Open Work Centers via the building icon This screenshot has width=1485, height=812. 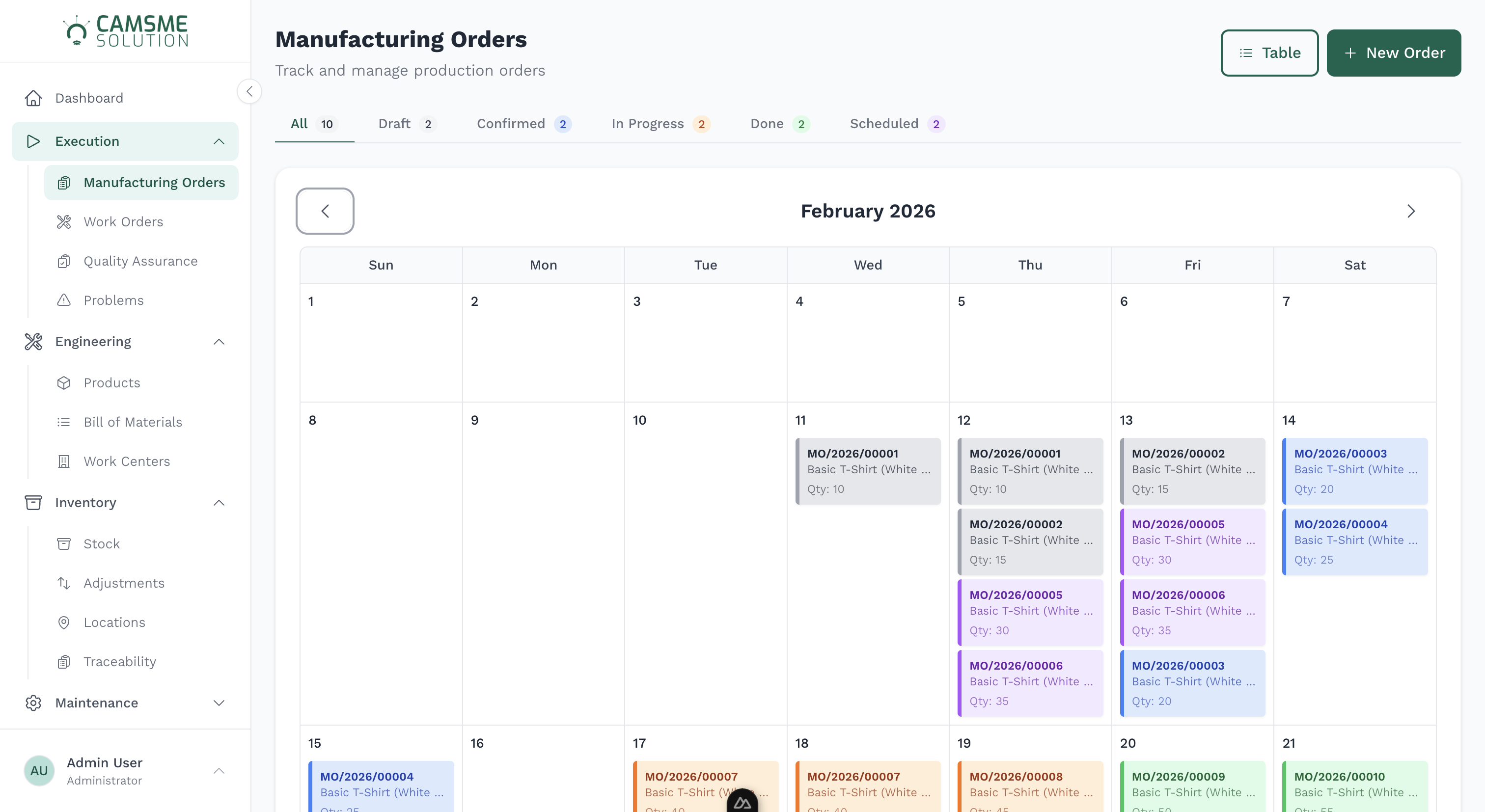click(63, 461)
